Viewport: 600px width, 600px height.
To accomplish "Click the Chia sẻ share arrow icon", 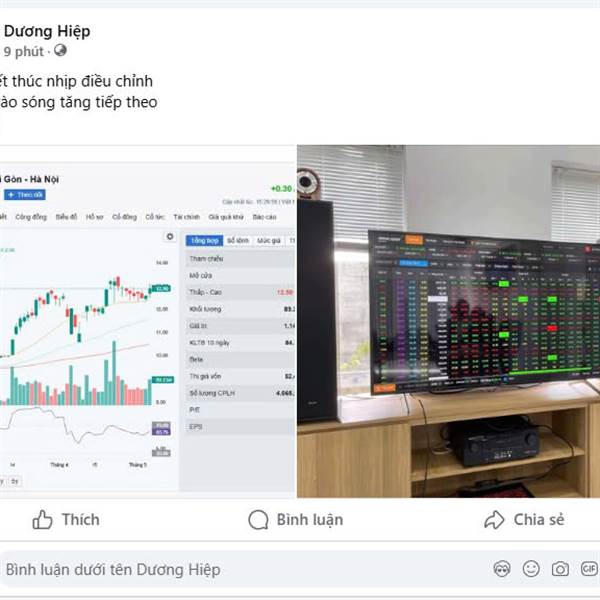I will [494, 520].
